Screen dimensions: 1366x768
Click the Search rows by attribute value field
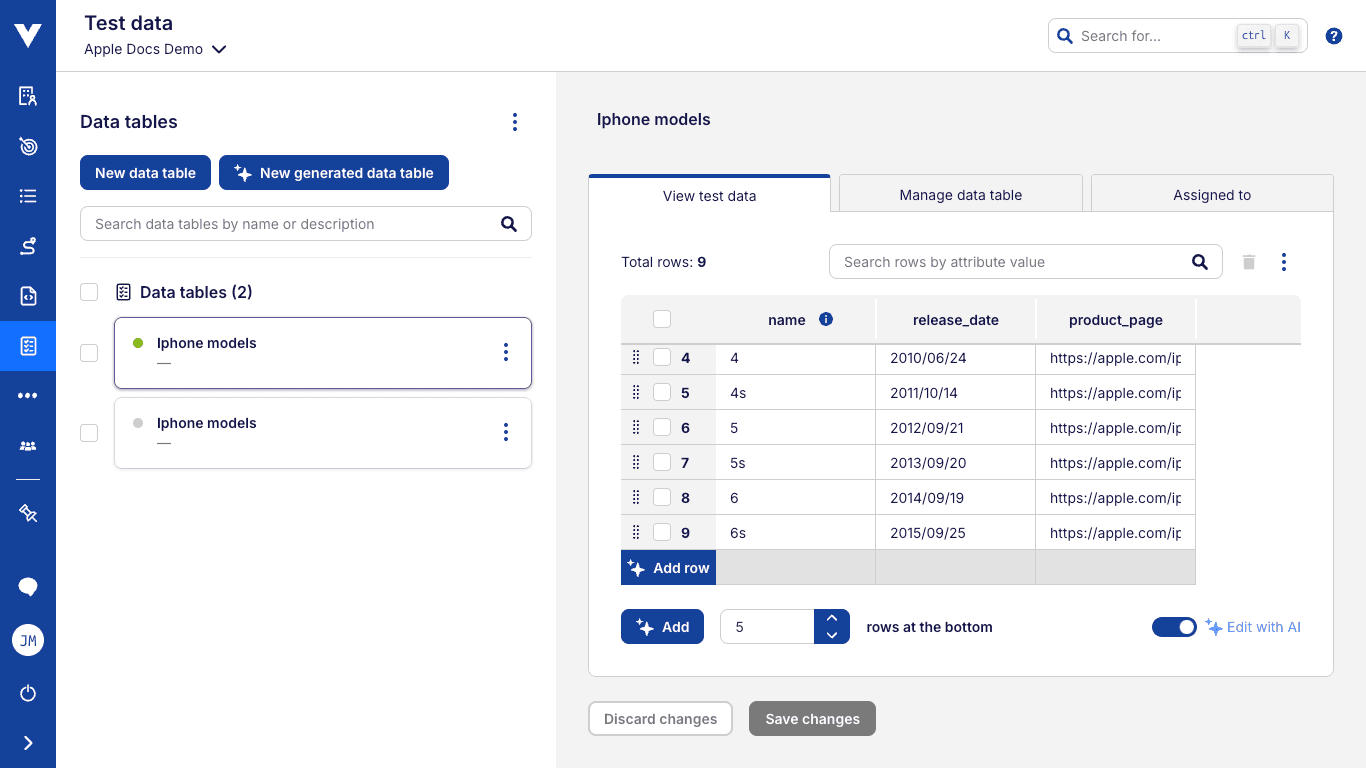click(x=1010, y=262)
